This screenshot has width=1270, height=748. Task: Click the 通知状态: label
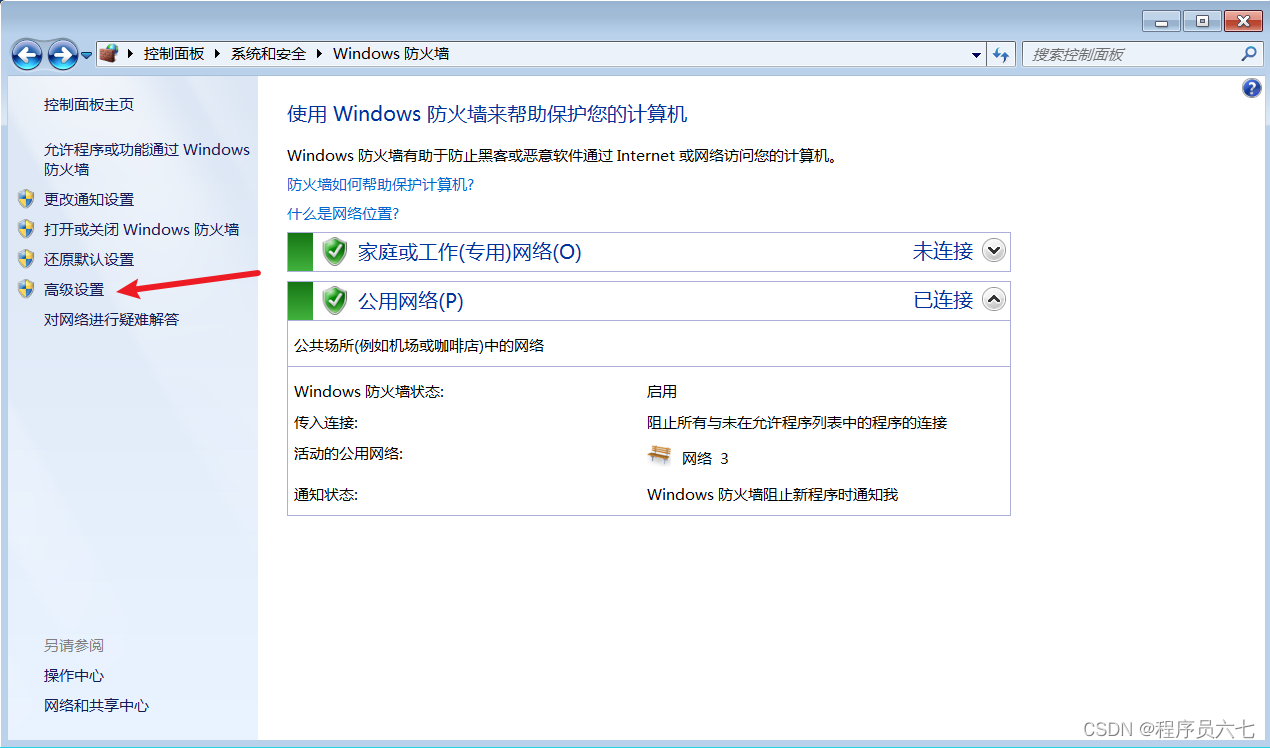pos(326,494)
